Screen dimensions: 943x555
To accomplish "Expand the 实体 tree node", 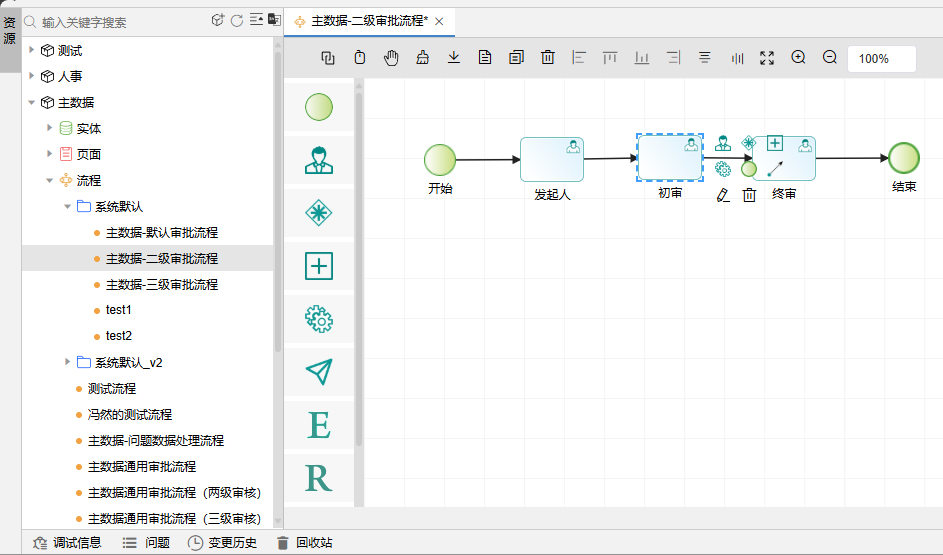I will tap(50, 128).
